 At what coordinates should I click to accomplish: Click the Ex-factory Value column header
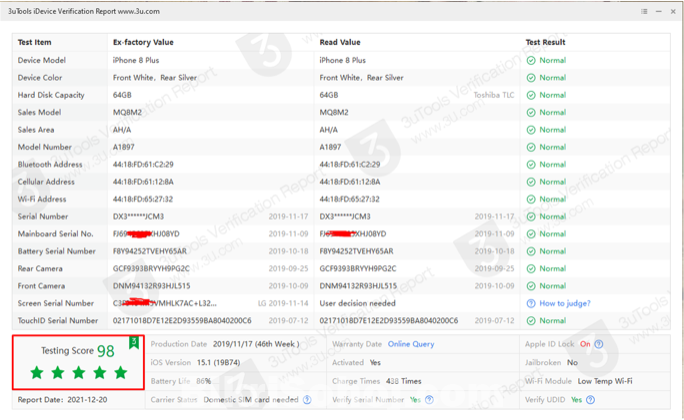pyautogui.click(x=143, y=42)
